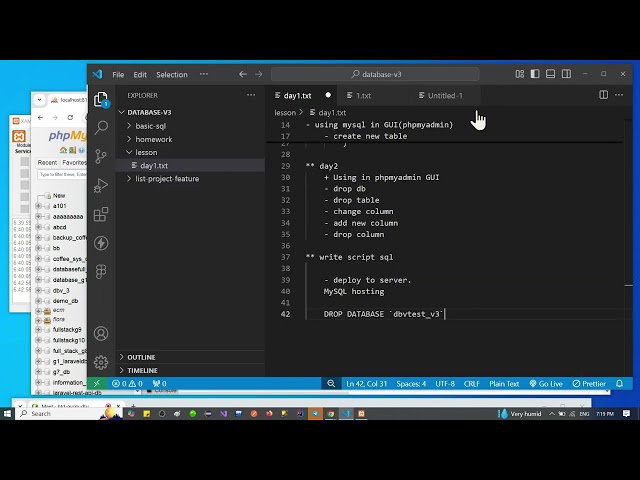Switch to the day1.txt editor tab
This screenshot has width=640, height=480.
coord(297,96)
